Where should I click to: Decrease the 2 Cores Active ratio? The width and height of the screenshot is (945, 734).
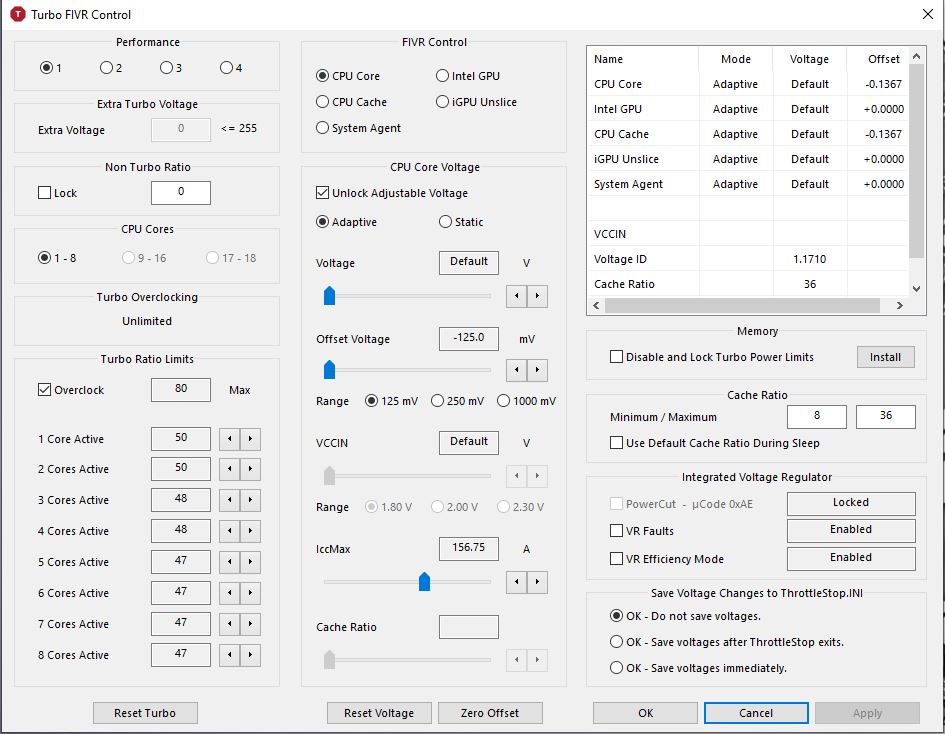230,469
